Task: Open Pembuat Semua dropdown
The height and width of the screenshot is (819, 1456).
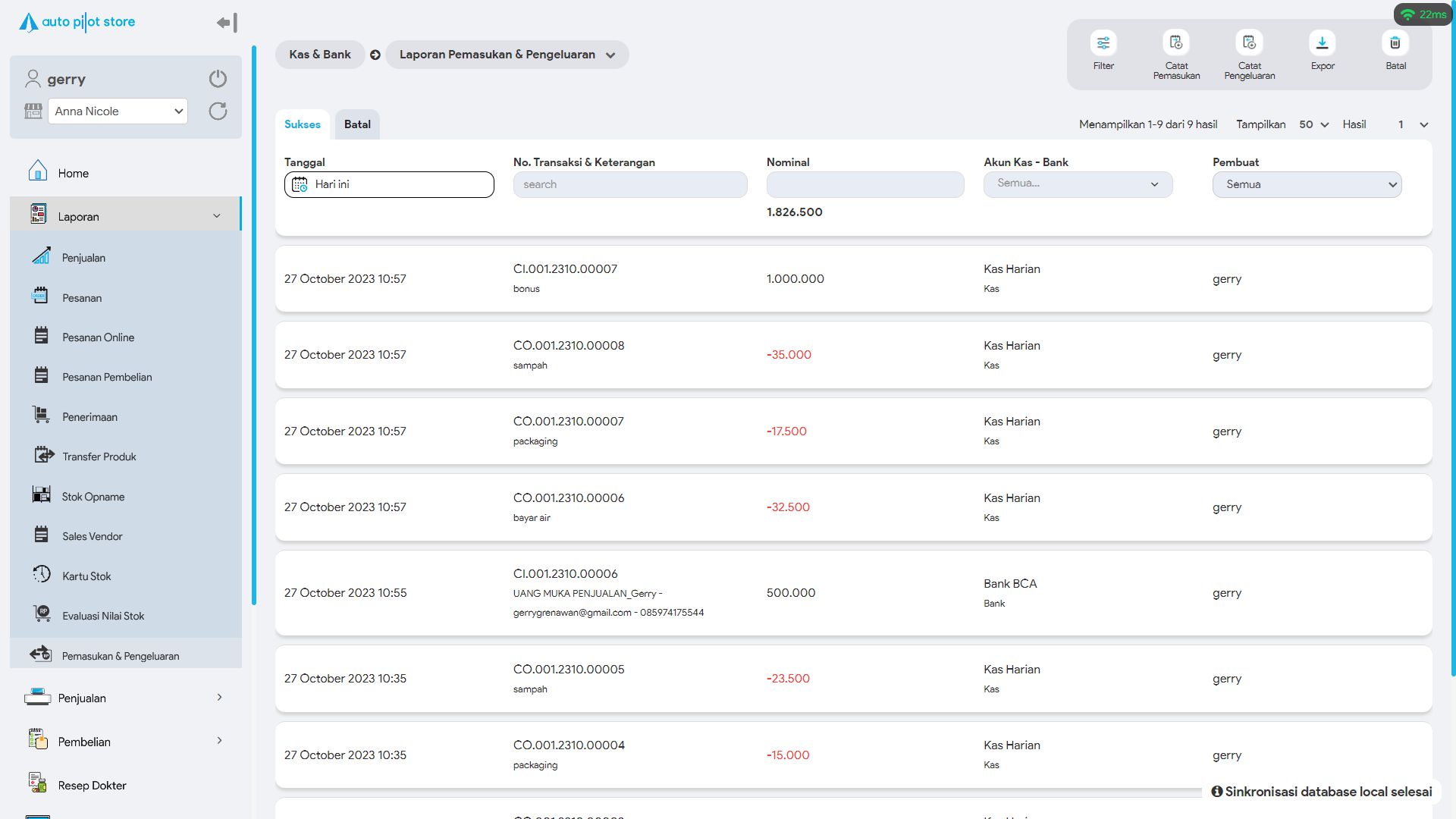Action: point(1307,184)
